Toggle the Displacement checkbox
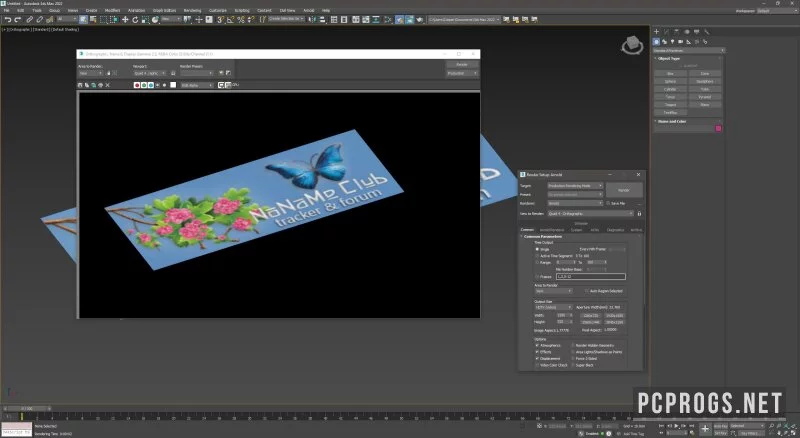Image resolution: width=800 pixels, height=438 pixels. [537, 359]
